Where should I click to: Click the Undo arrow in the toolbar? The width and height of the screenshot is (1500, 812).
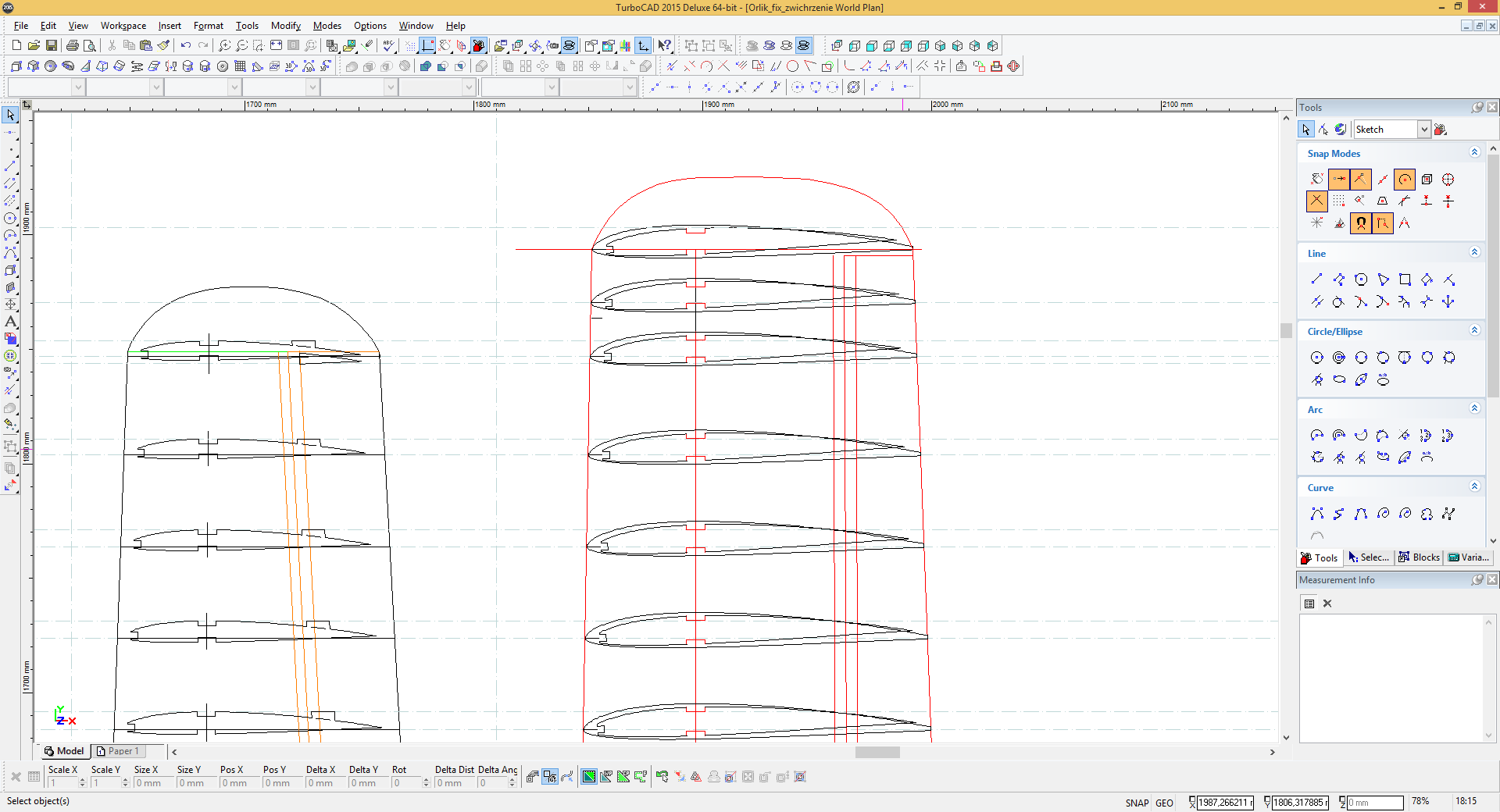click(186, 46)
